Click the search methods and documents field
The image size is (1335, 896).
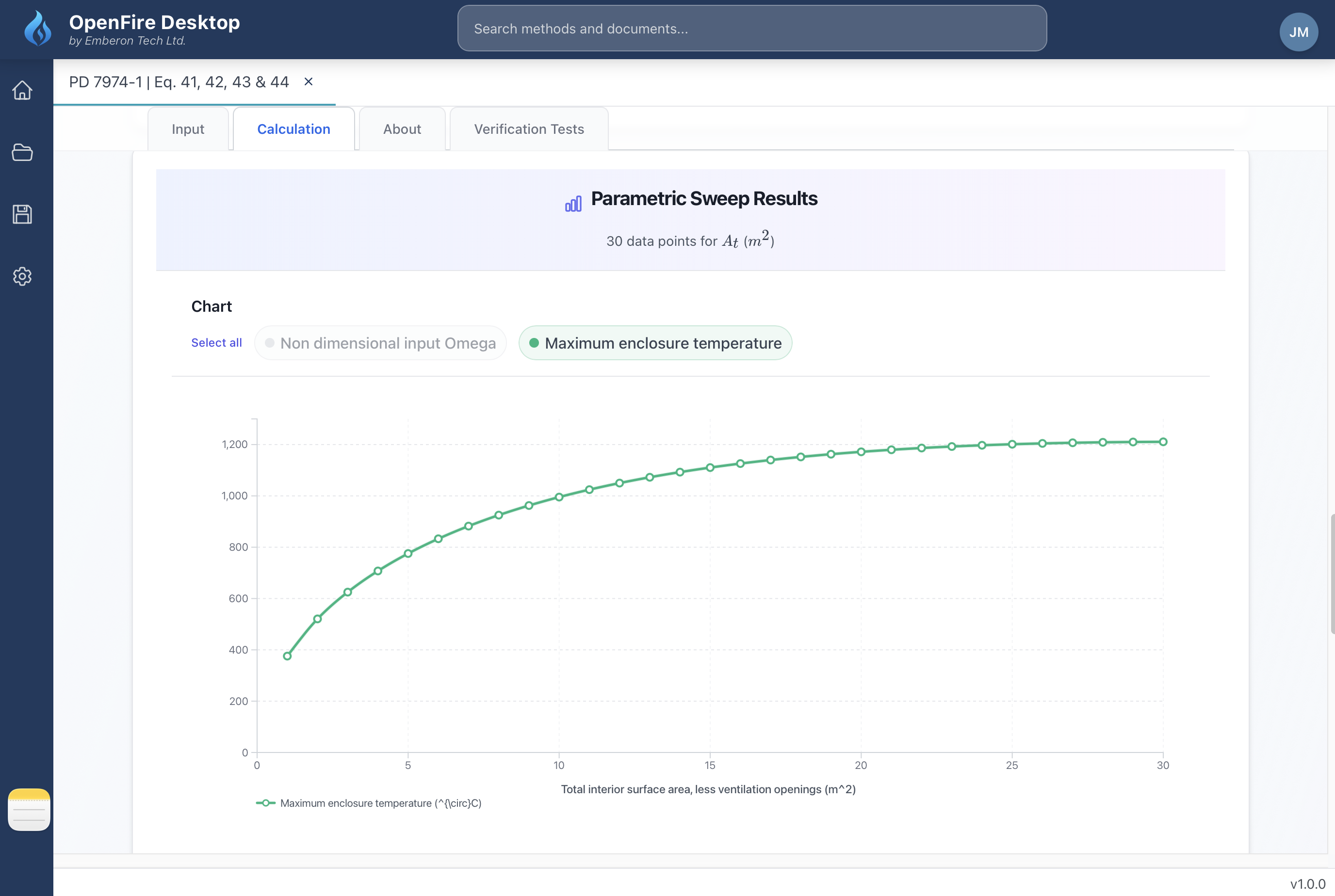(x=752, y=29)
